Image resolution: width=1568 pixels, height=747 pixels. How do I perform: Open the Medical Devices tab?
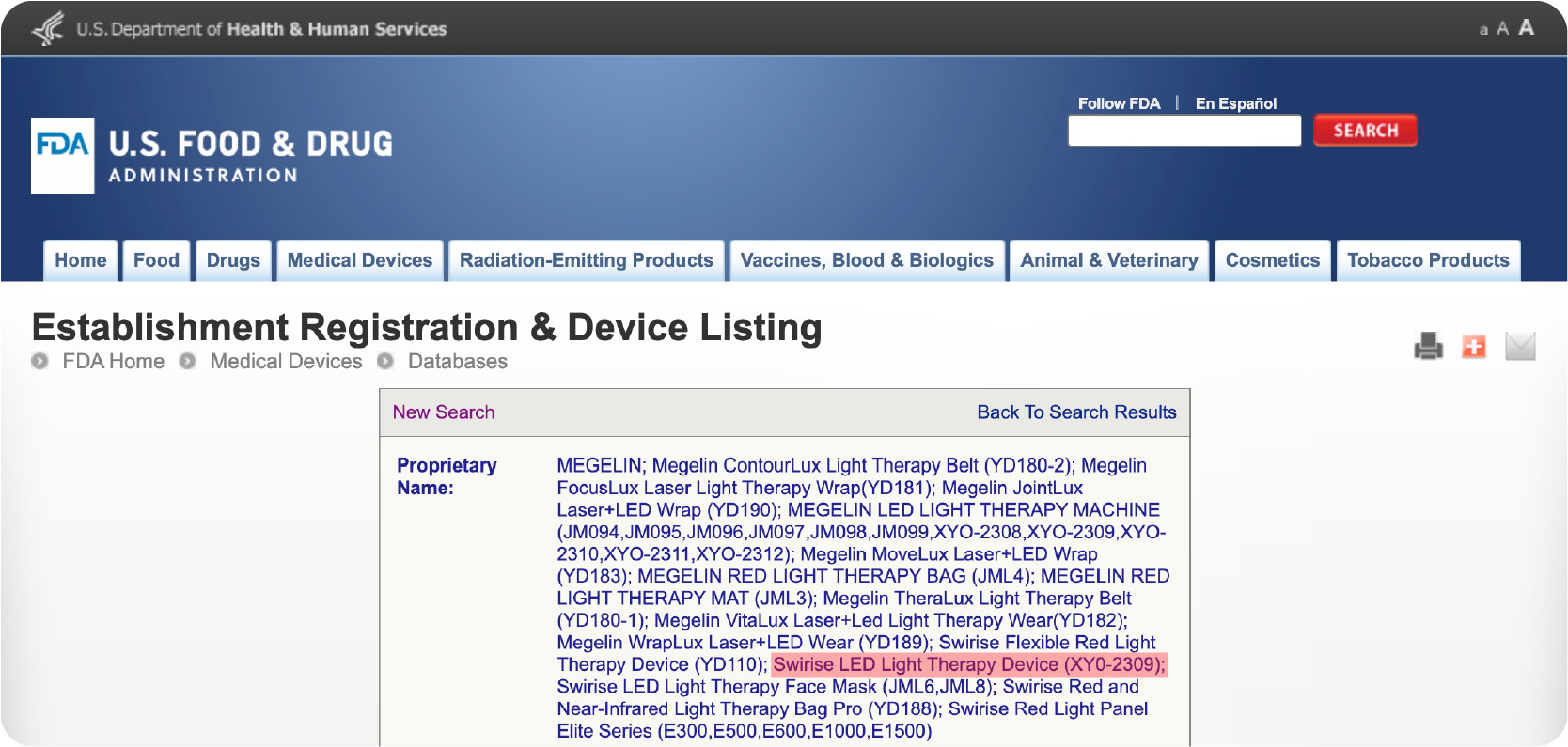coord(359,260)
